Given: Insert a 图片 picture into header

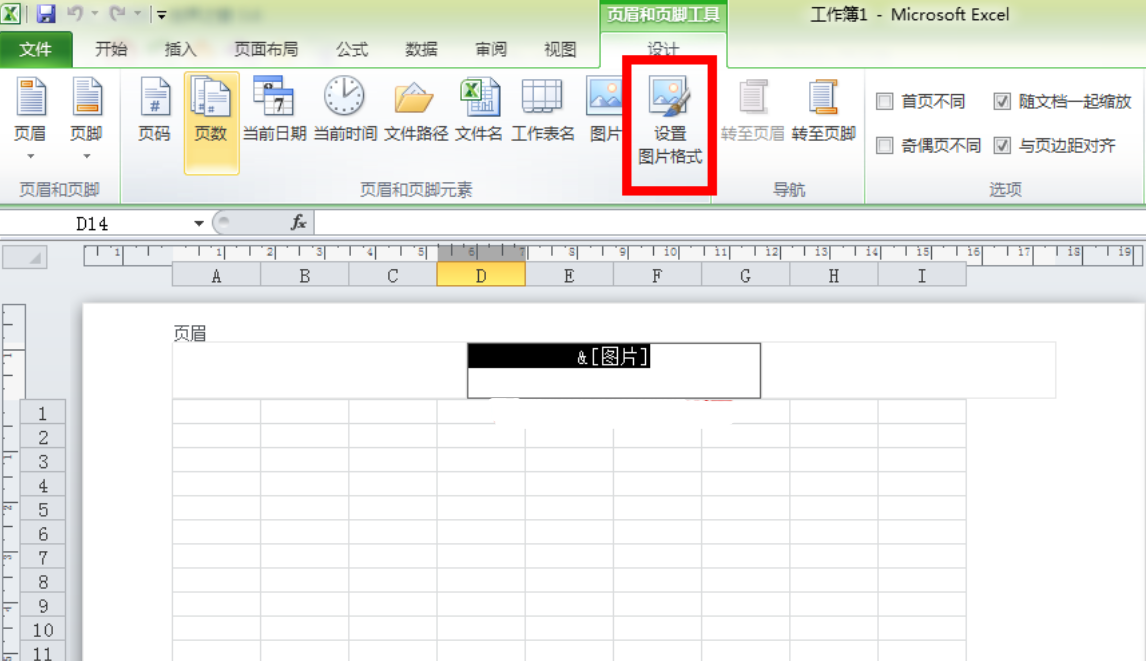Looking at the screenshot, I should (604, 110).
